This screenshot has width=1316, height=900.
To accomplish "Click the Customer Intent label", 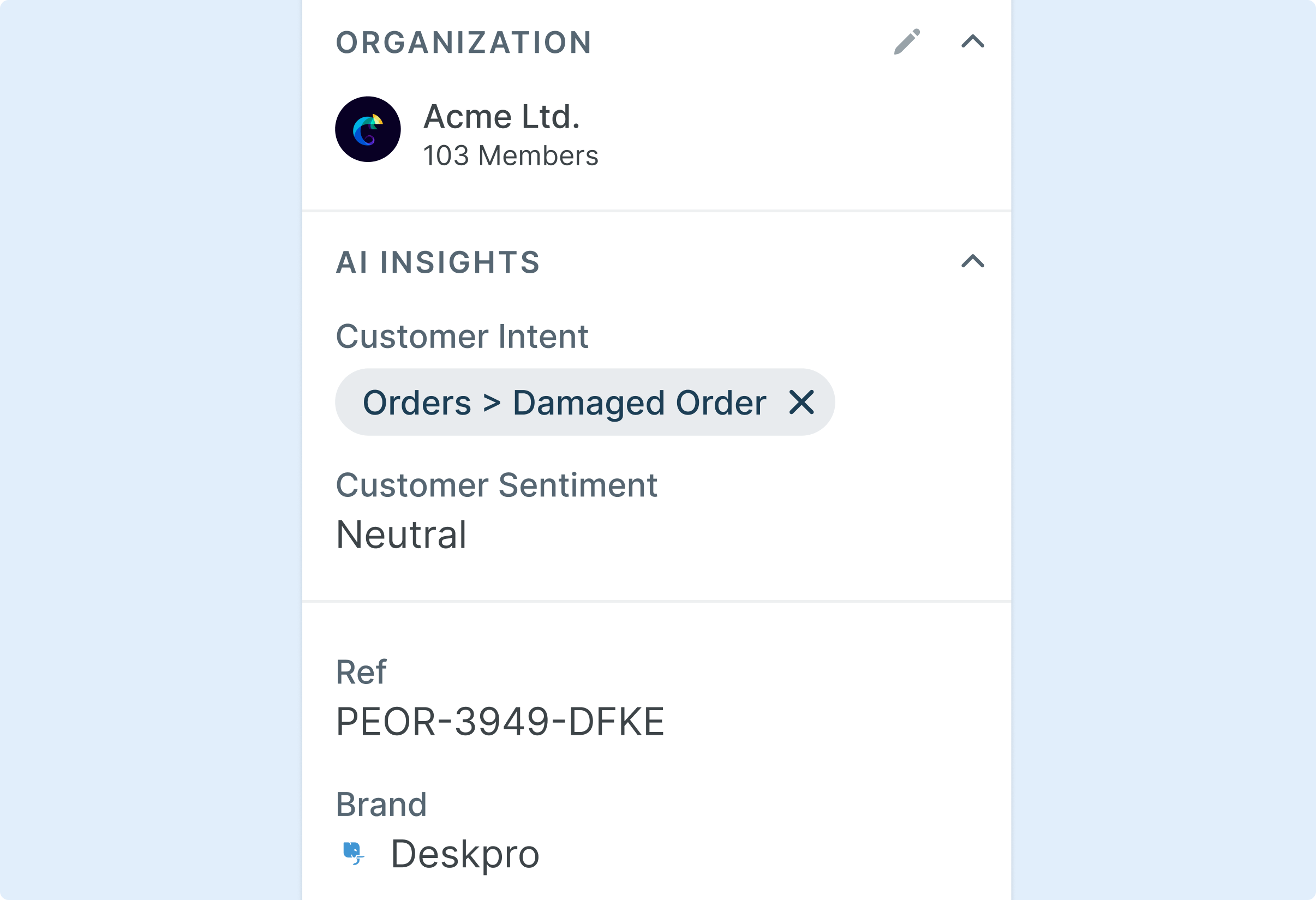I will coord(462,336).
